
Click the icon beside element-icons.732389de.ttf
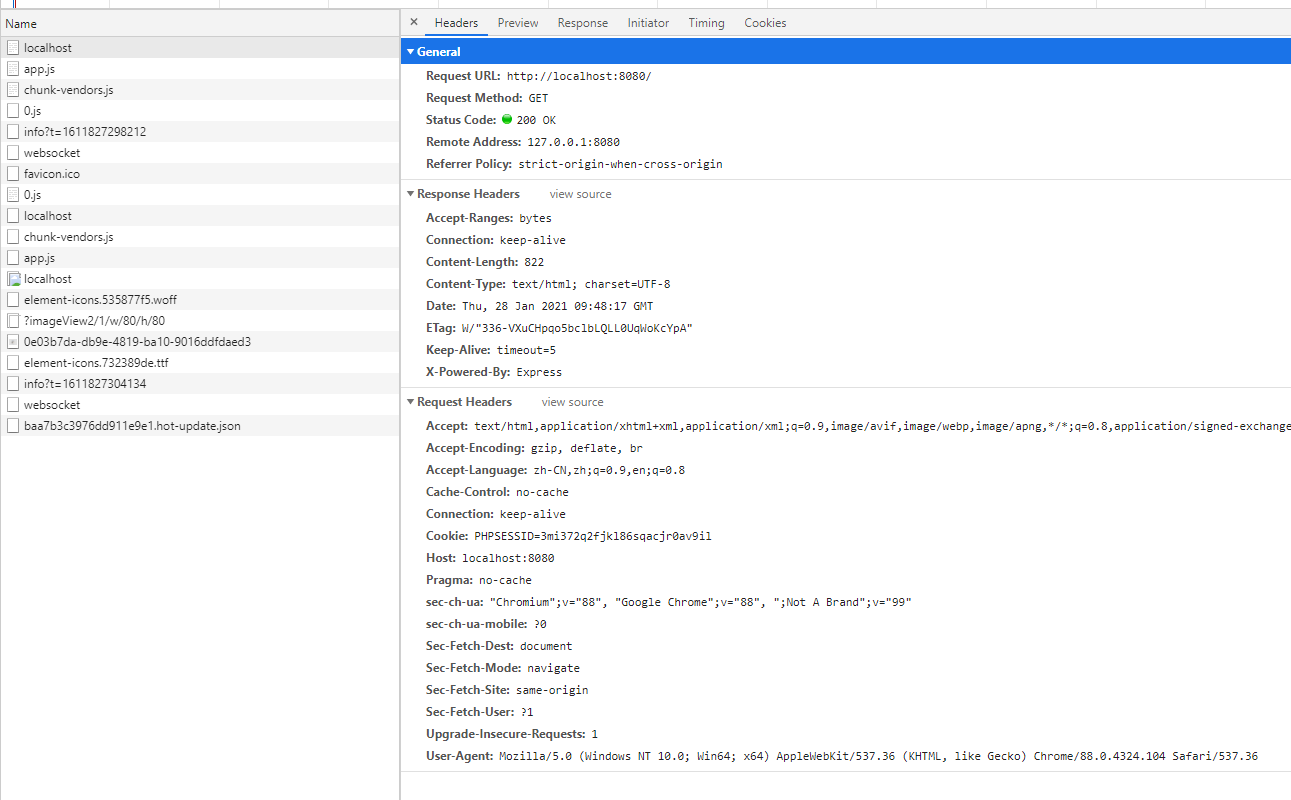[13, 362]
